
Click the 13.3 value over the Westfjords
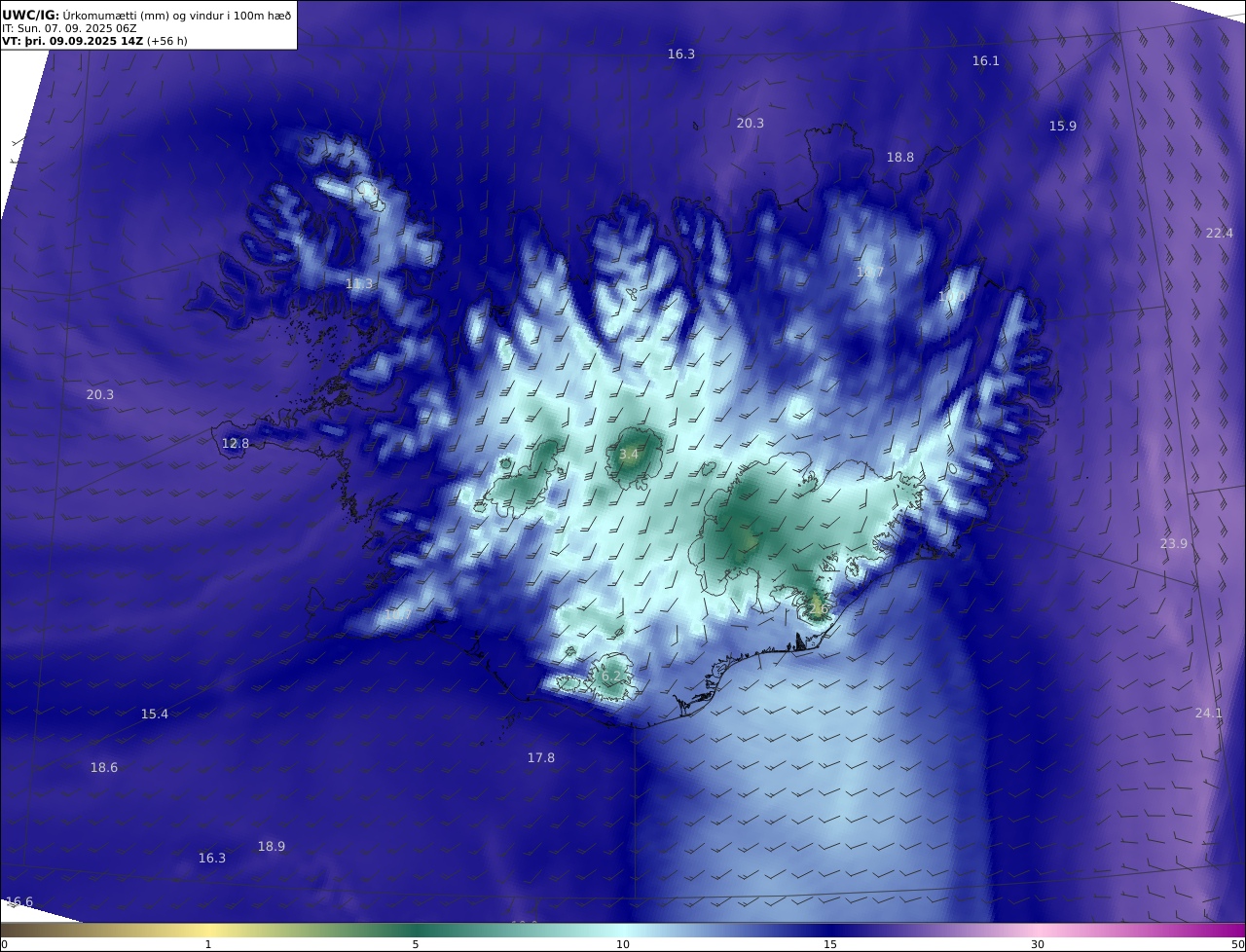(360, 283)
